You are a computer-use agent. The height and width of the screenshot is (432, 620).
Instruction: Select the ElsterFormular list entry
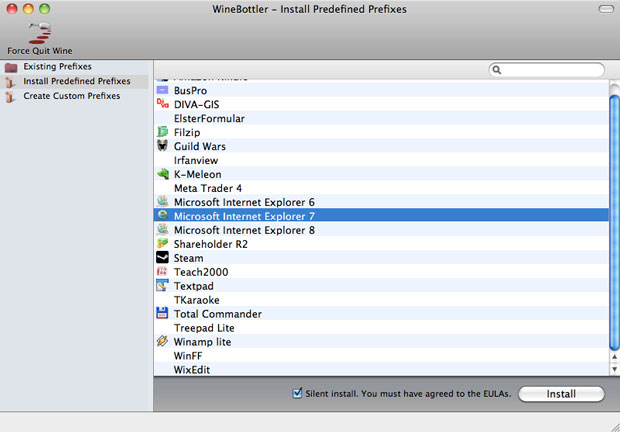pyautogui.click(x=209, y=119)
